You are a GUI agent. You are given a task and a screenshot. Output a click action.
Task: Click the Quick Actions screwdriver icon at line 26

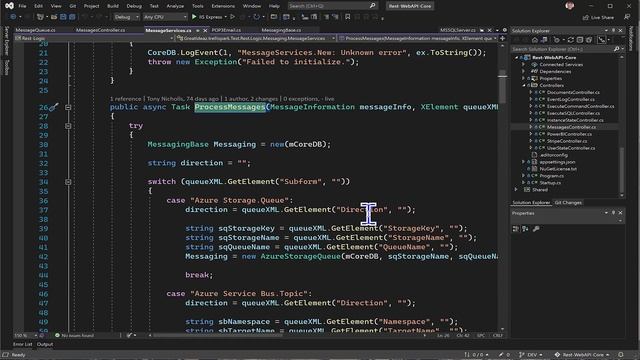coord(53,107)
